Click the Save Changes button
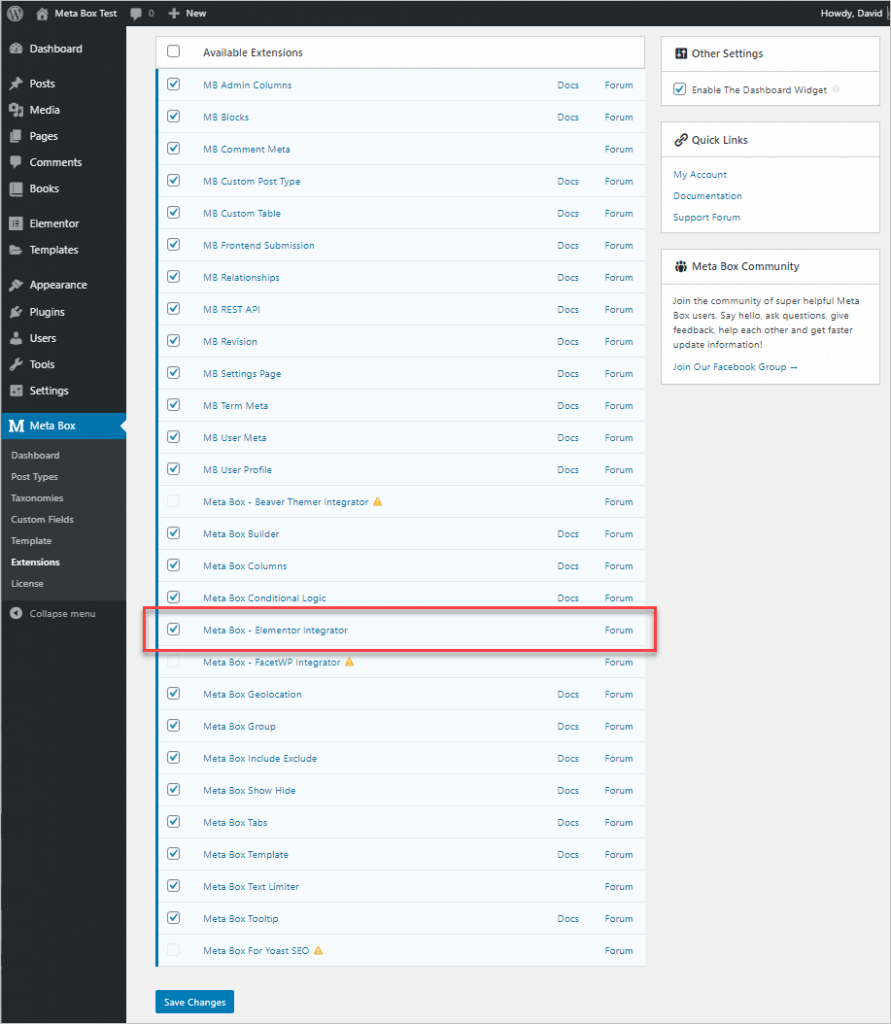This screenshot has width=891, height=1024. [194, 1002]
